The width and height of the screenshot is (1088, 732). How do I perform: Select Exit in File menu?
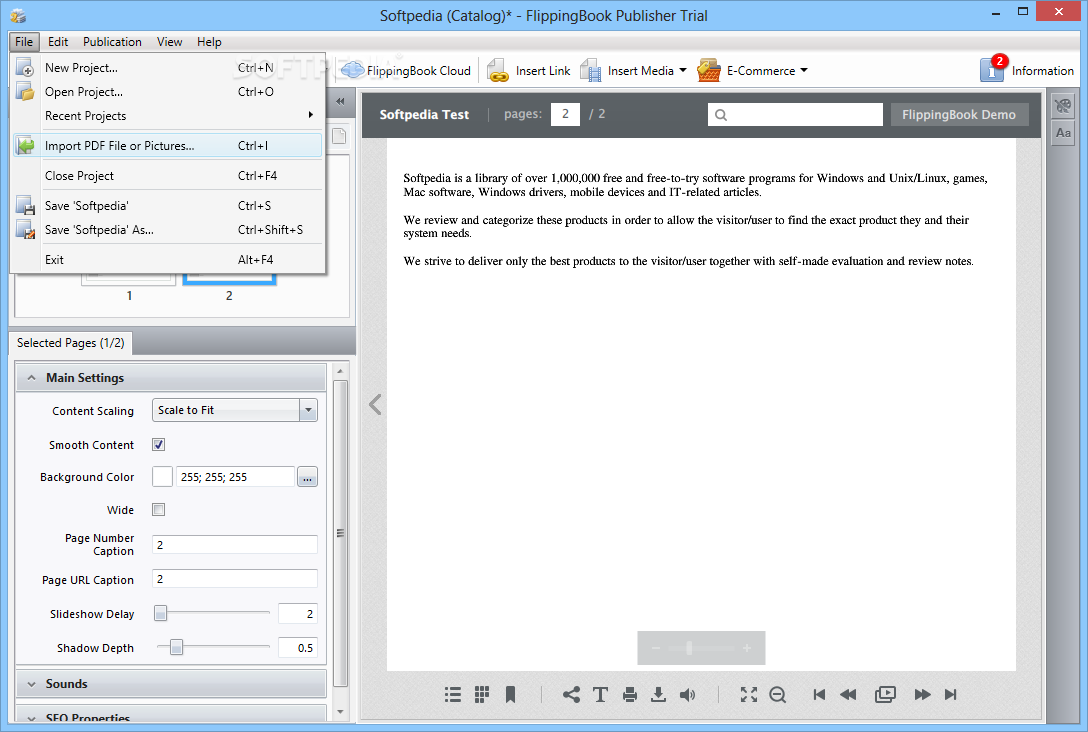tap(167, 260)
